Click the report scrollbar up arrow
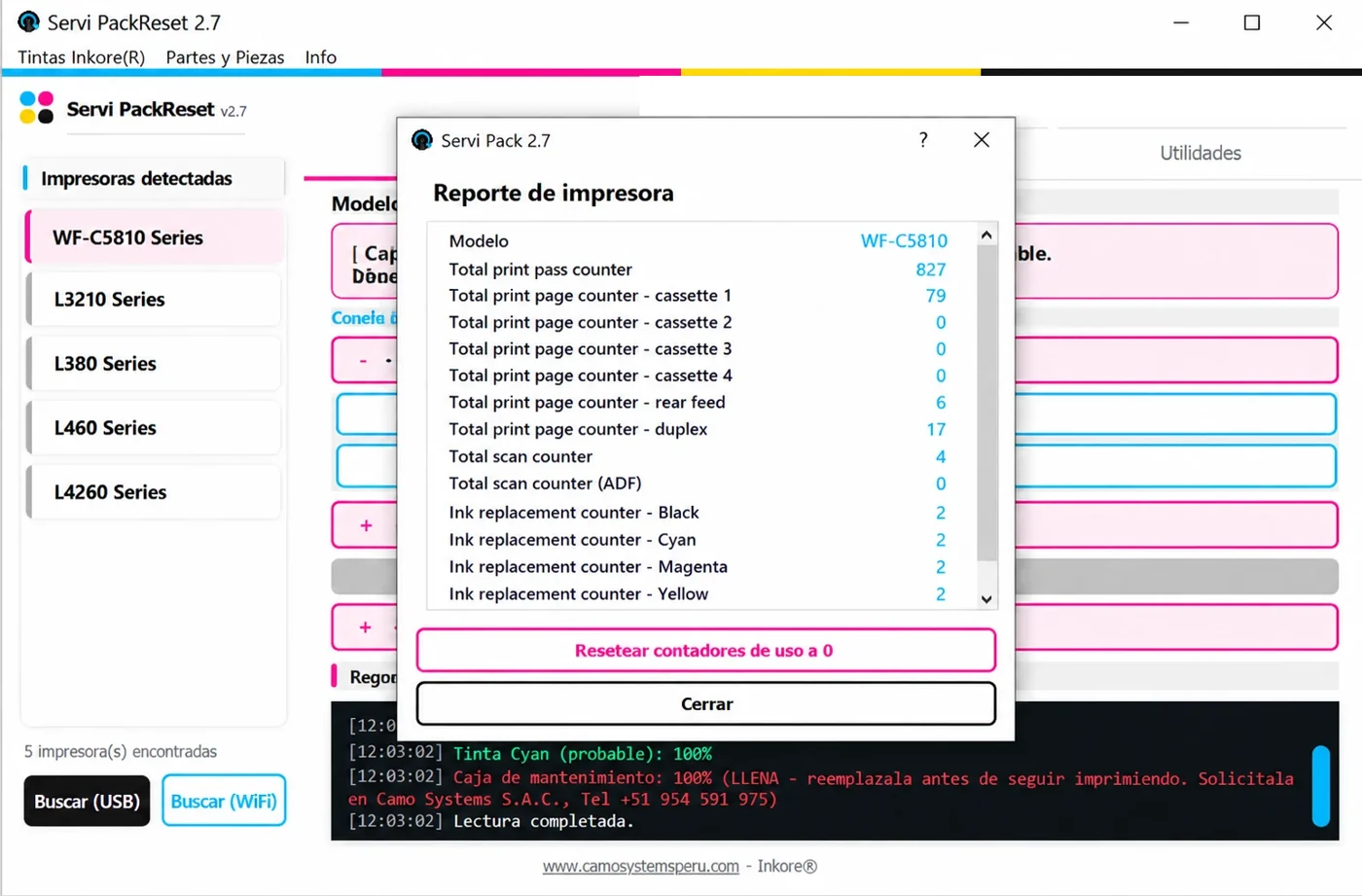Image resolution: width=1362 pixels, height=896 pixels. [986, 234]
